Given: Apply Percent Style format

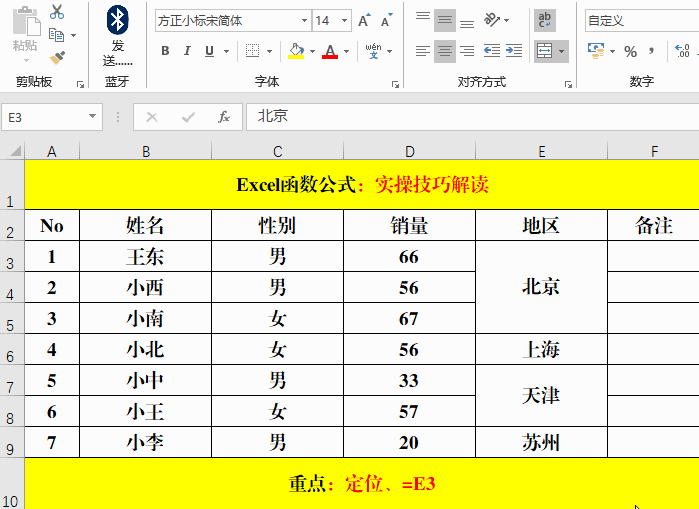Looking at the screenshot, I should pyautogui.click(x=630, y=52).
